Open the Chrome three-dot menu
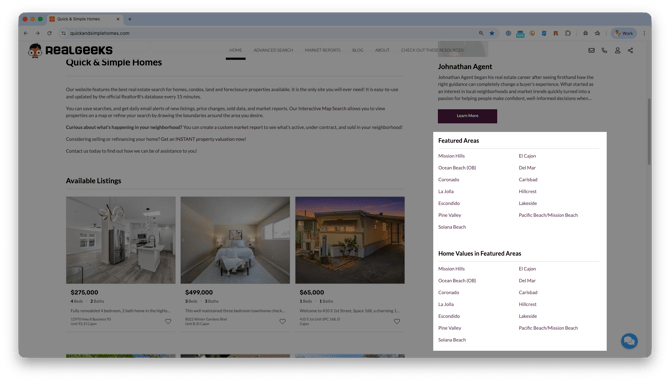The height and width of the screenshot is (382, 670). (x=644, y=33)
